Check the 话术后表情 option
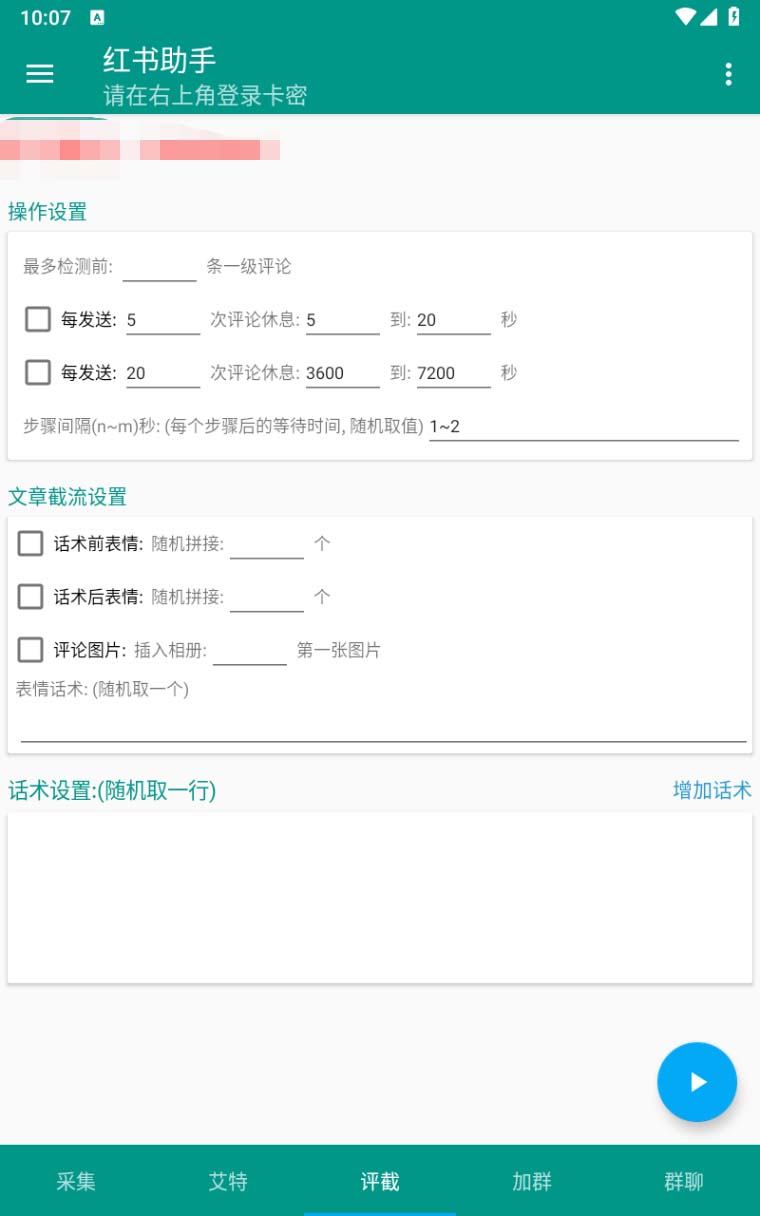Image resolution: width=760 pixels, height=1216 pixels. click(30, 596)
